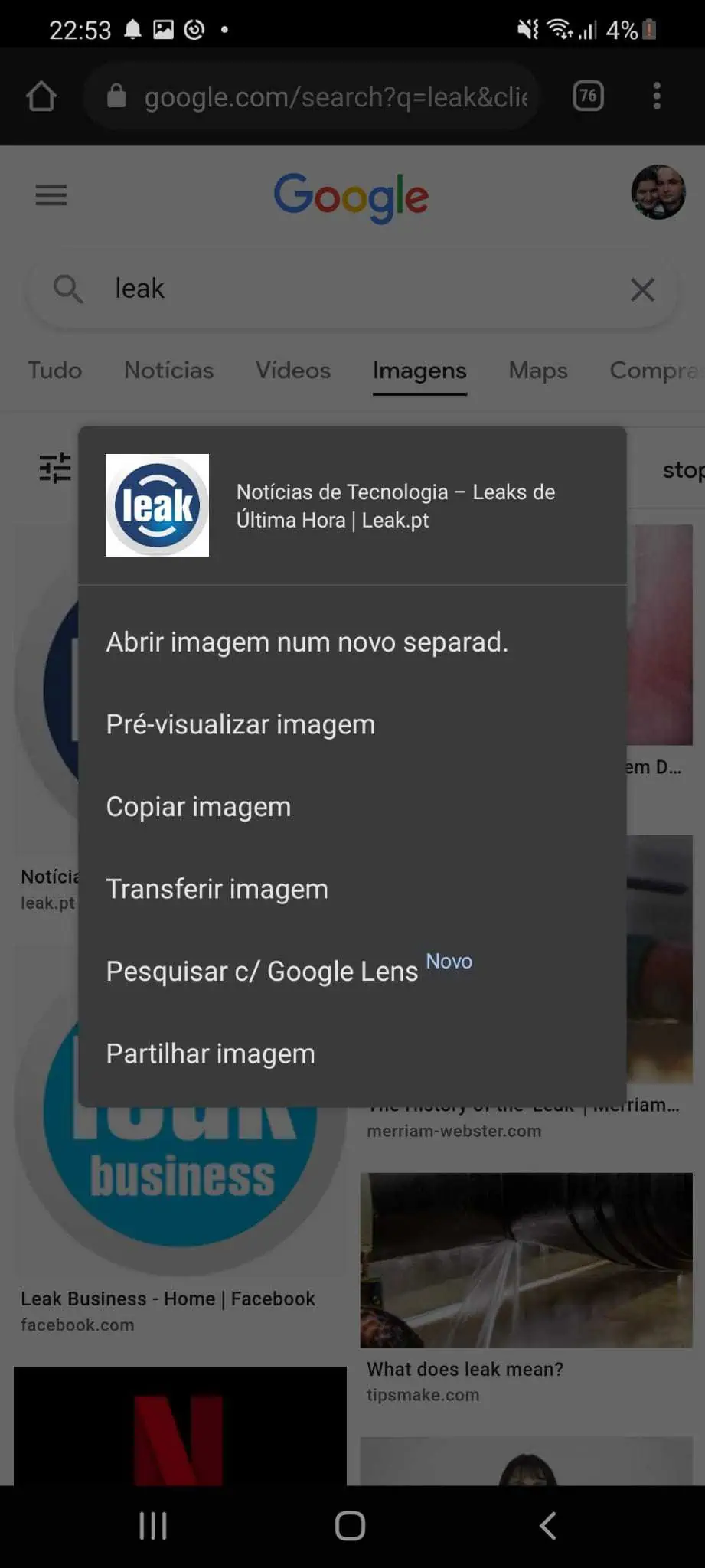Open the image search filters icon
Viewport: 705px width, 1568px height.
tap(55, 468)
